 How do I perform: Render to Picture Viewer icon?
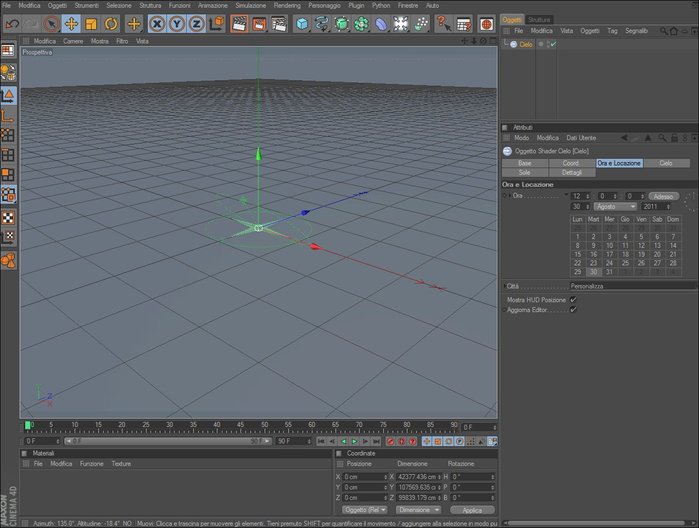point(259,24)
